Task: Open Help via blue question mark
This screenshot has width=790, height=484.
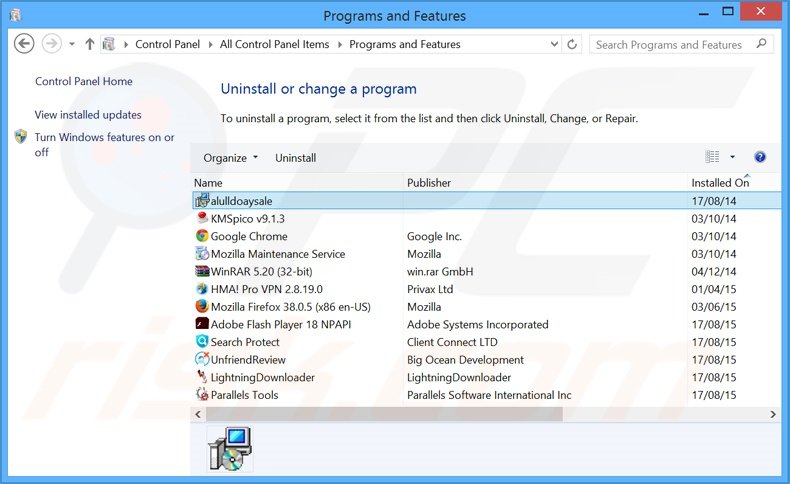Action: 760,157
